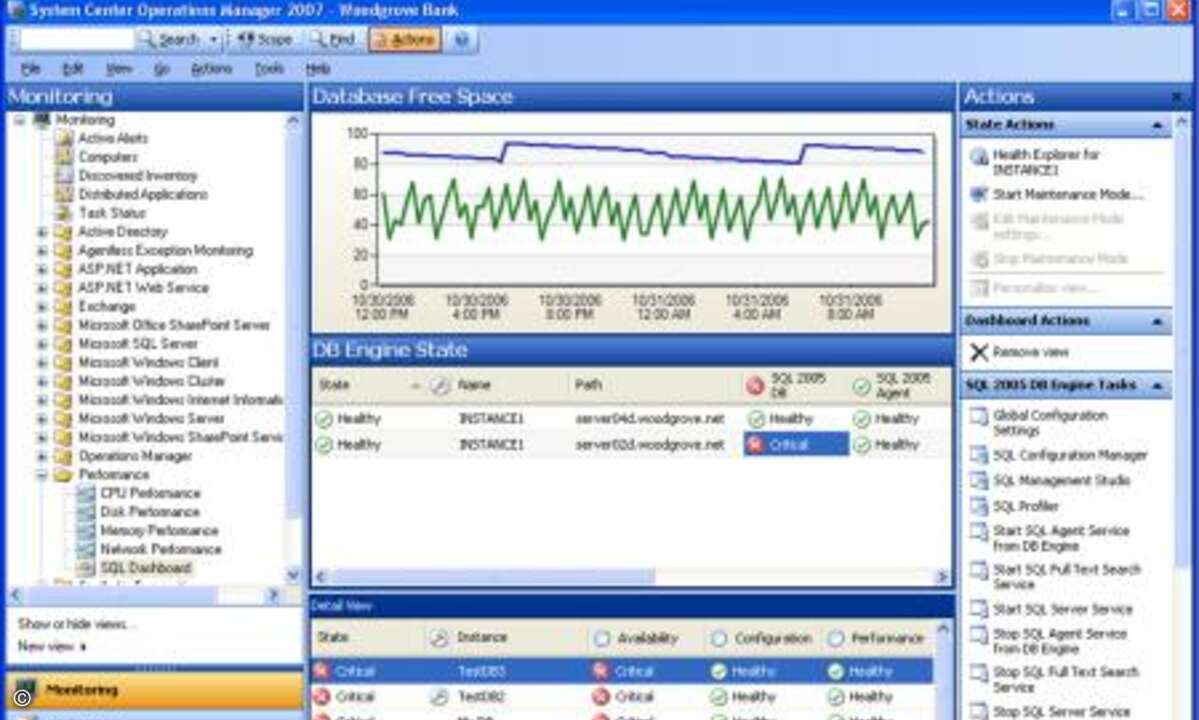Click the New view link
Screen dimensions: 1199x720
pyautogui.click(x=51, y=647)
